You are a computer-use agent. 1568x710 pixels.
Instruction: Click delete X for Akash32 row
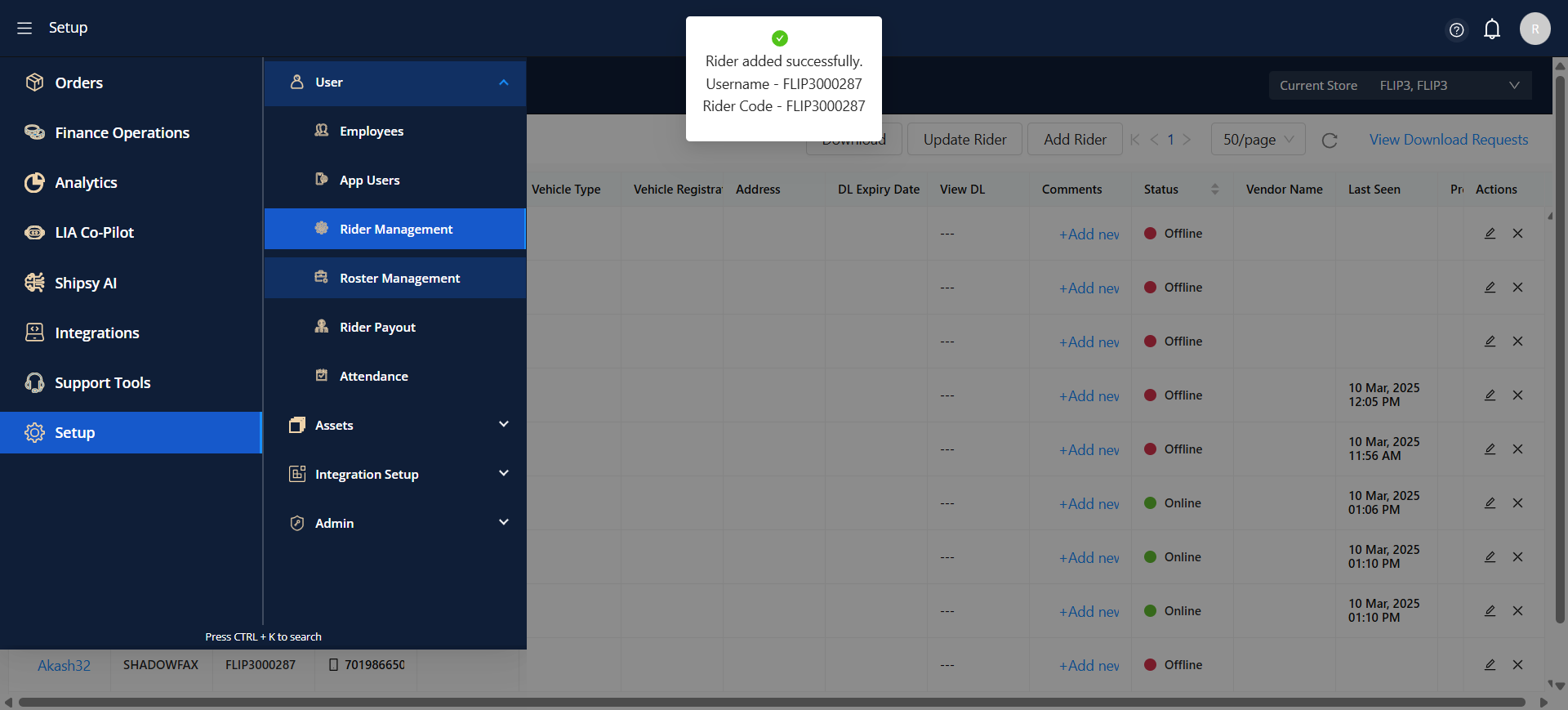point(1517,664)
